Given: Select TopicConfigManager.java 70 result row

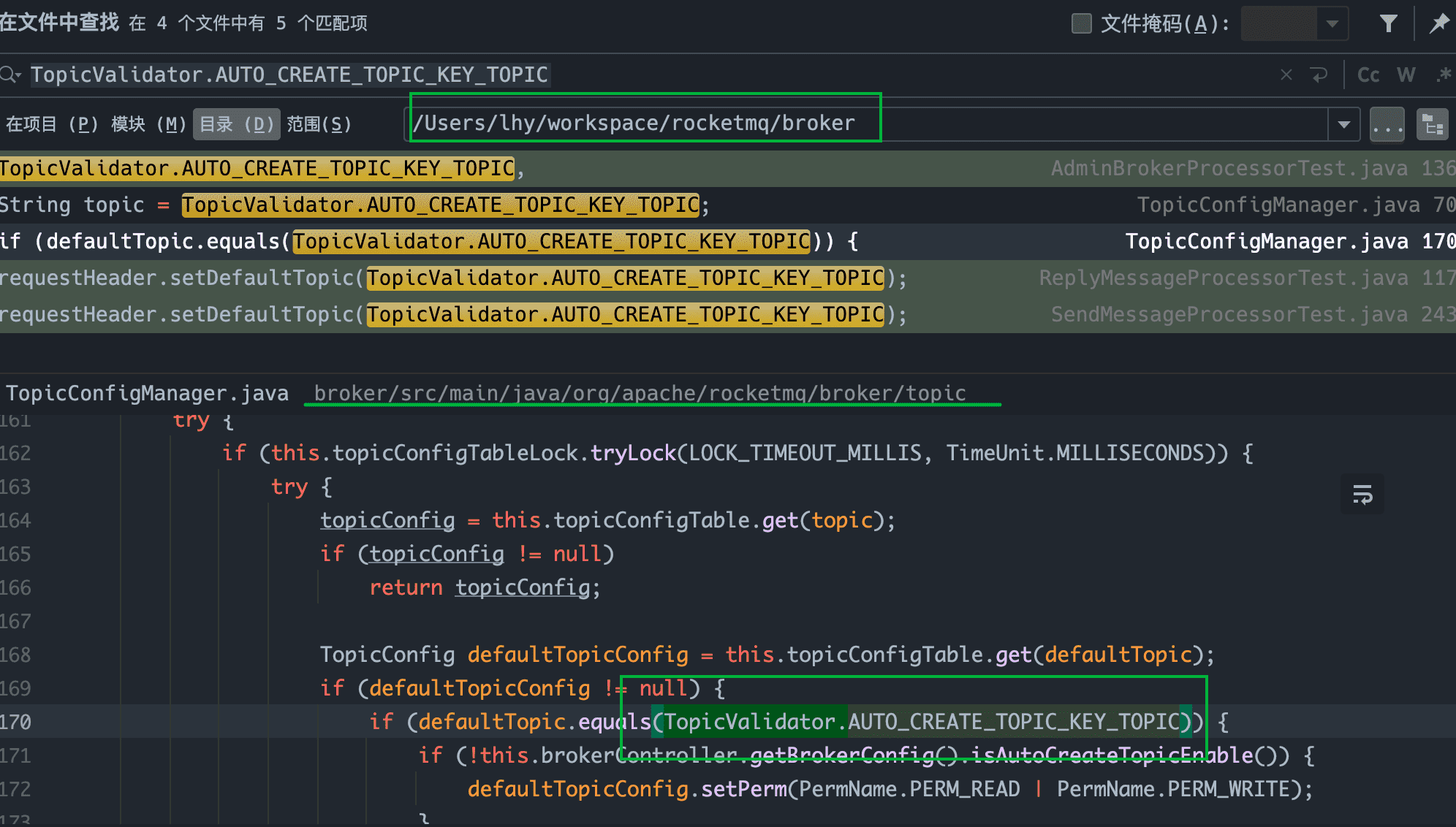Looking at the screenshot, I should click(728, 205).
